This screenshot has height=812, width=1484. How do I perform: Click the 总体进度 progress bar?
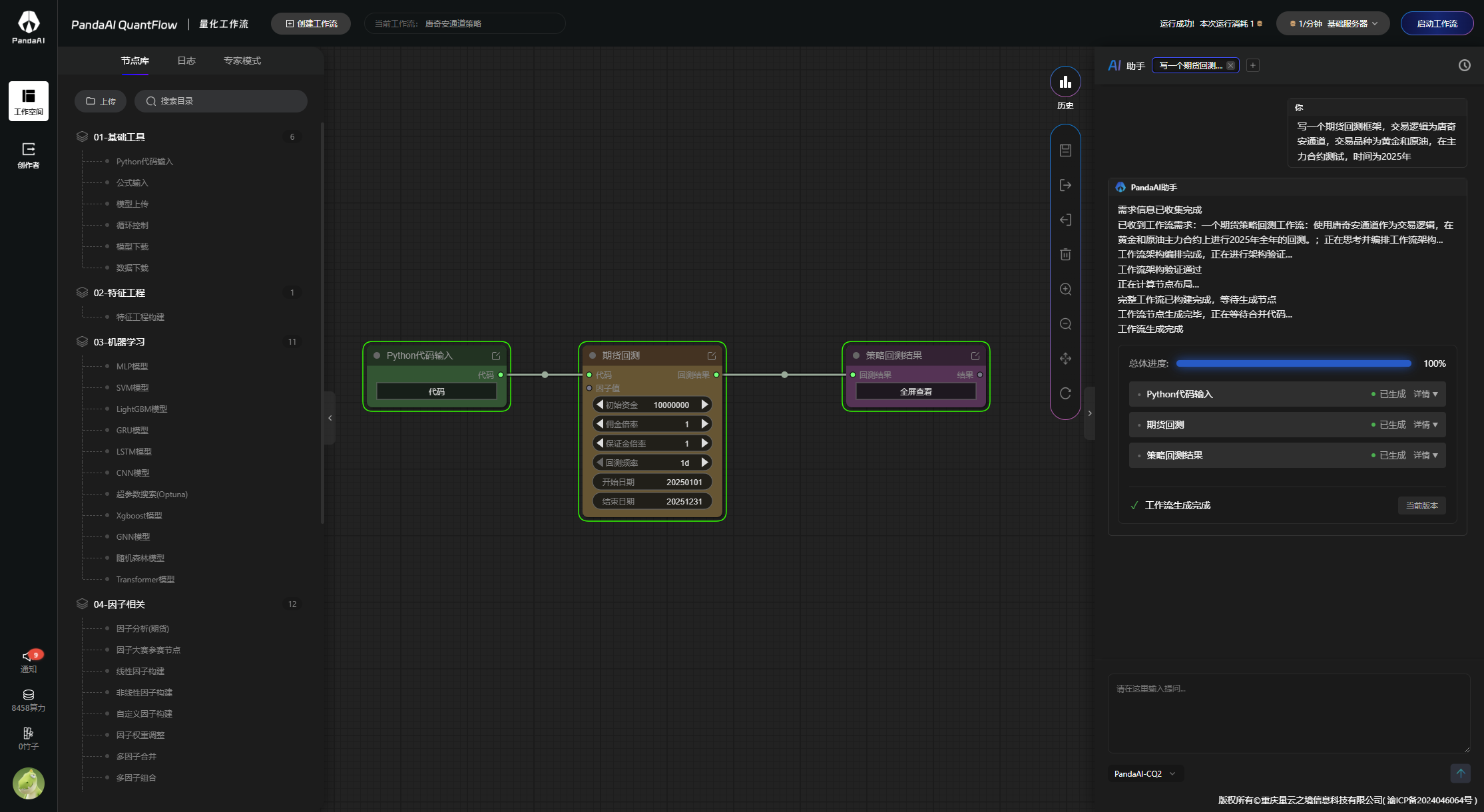click(x=1294, y=363)
